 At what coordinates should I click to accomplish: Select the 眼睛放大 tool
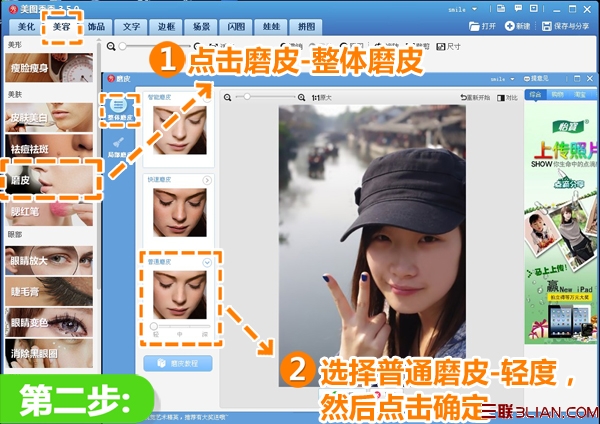[49, 260]
